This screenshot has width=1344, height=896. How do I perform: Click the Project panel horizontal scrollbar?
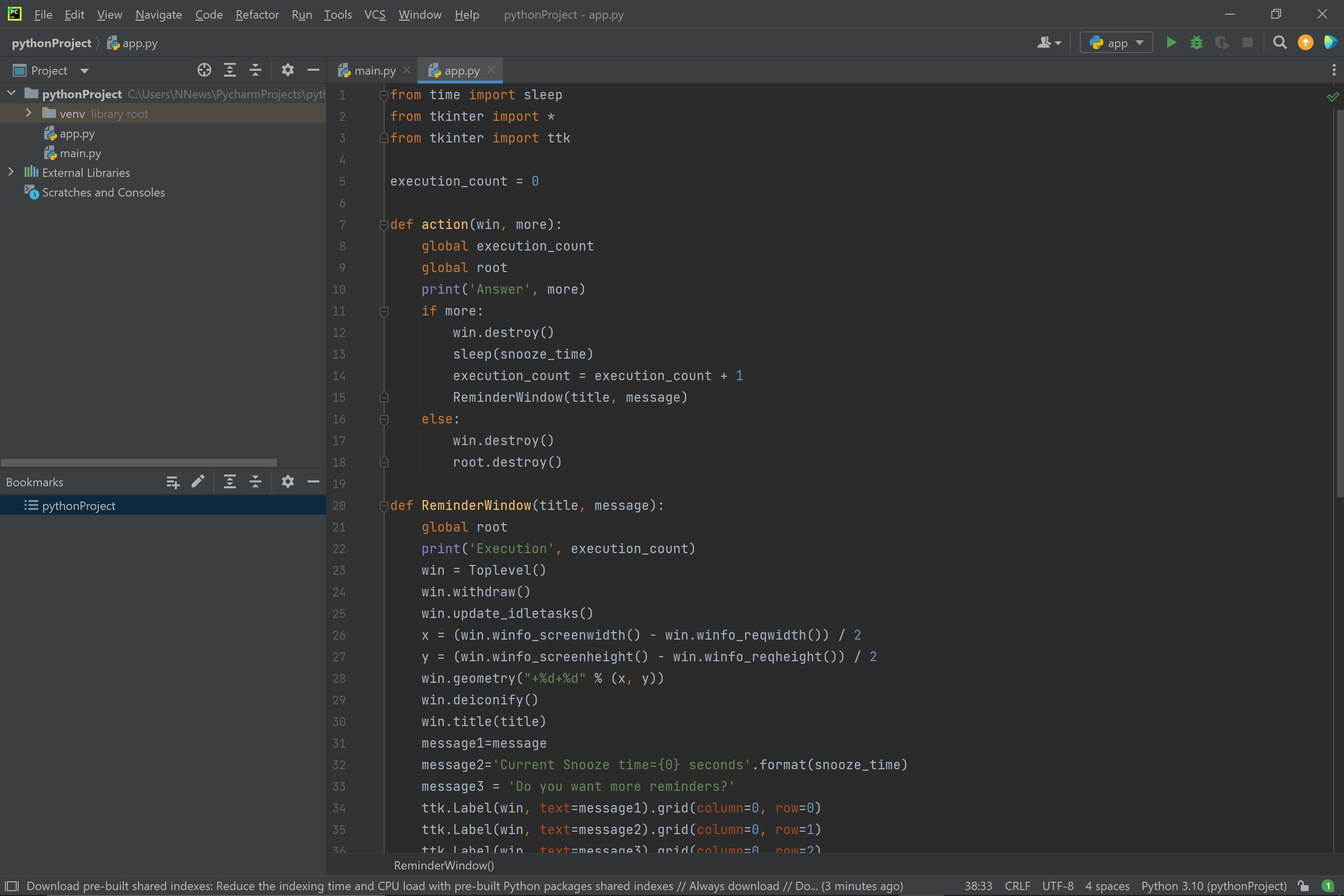coord(139,462)
